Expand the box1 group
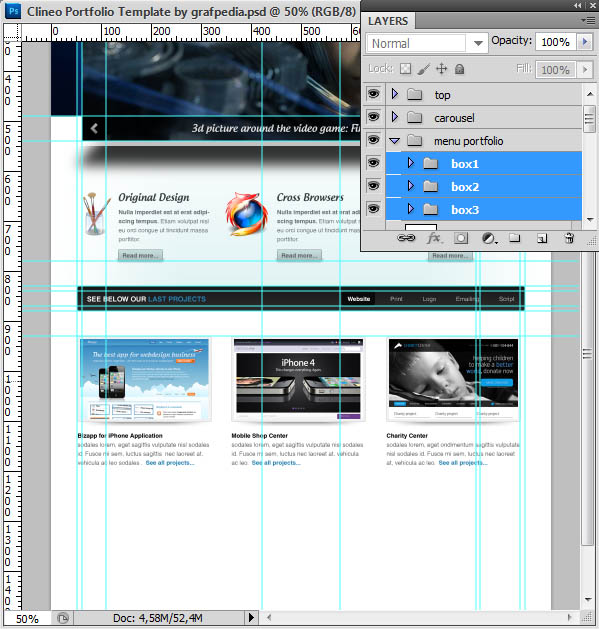 [x=410, y=162]
